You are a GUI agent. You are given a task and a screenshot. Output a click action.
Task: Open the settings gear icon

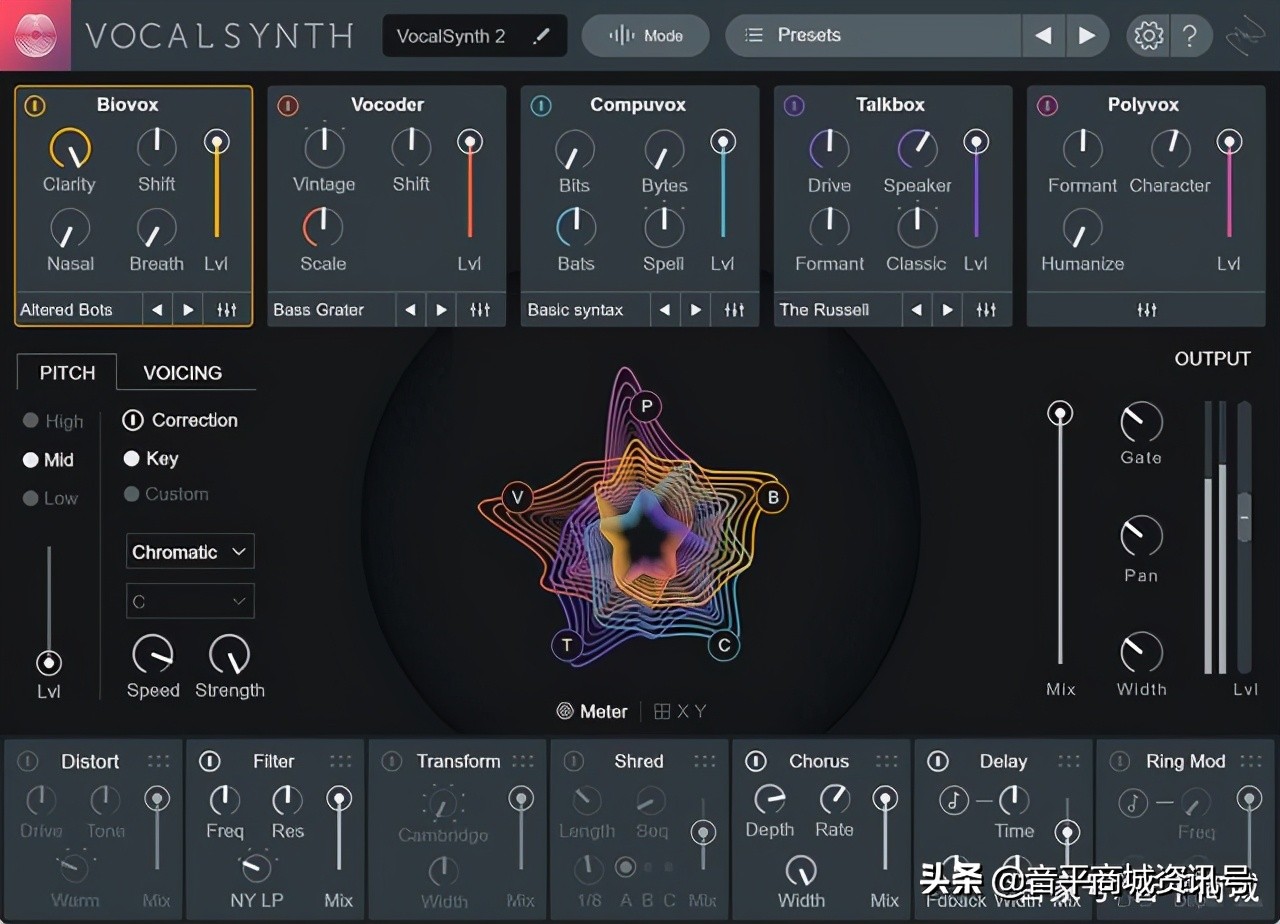[1148, 36]
